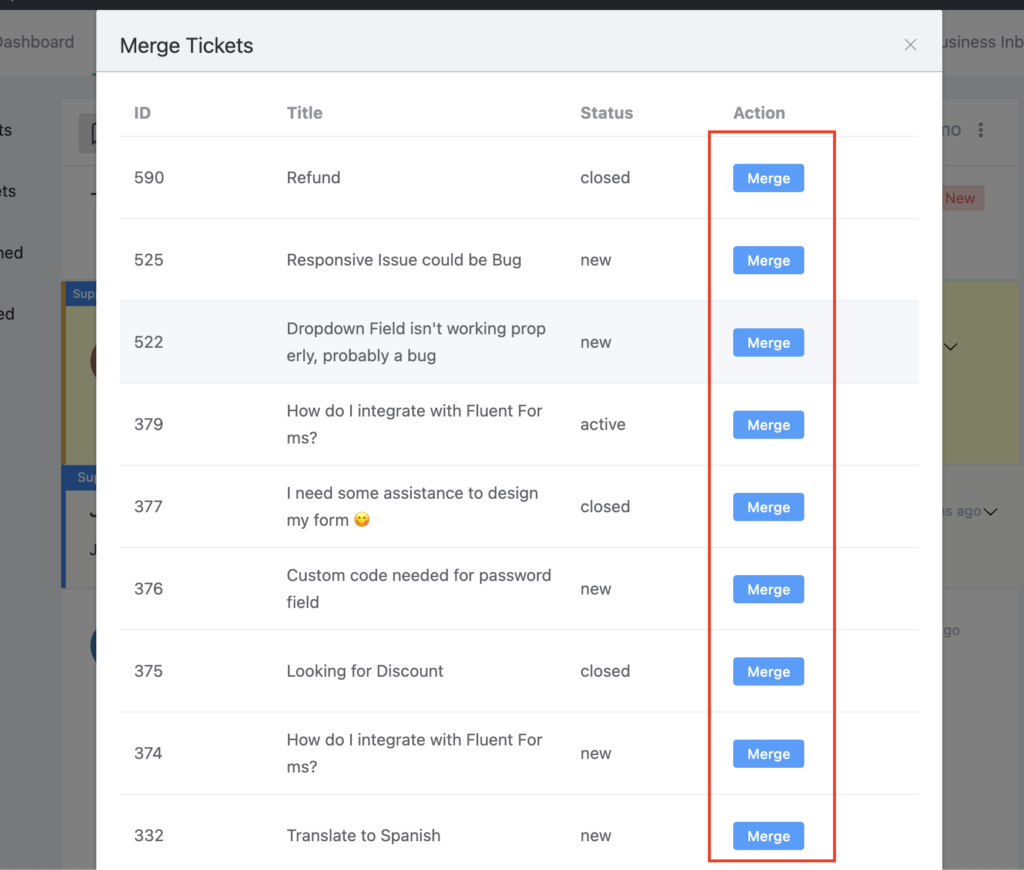
Task: Select ticket ID 590
Action: (x=149, y=178)
